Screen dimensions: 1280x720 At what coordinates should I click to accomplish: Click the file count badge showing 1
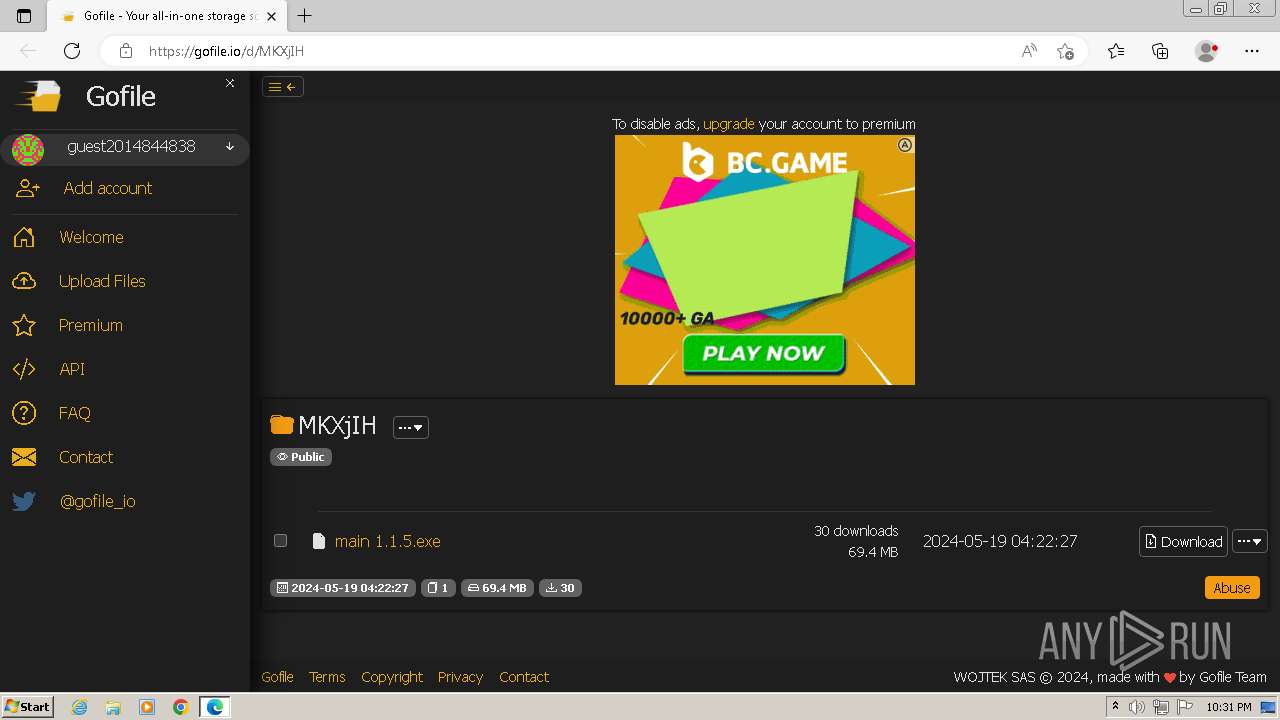pyautogui.click(x=438, y=588)
